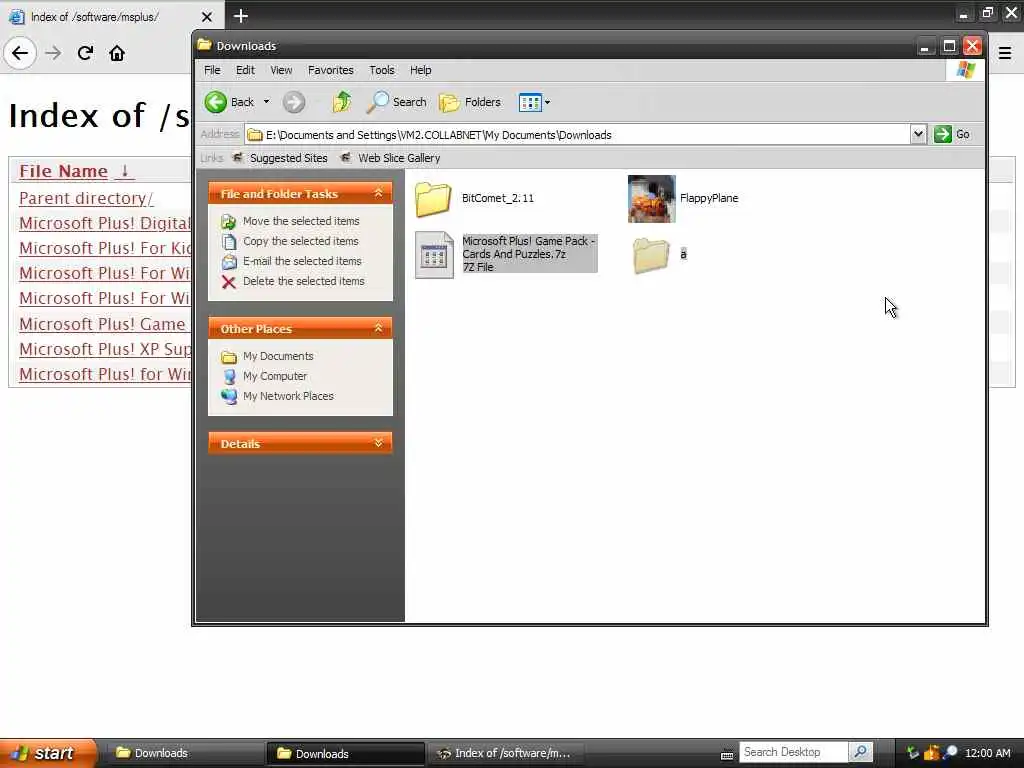Open the Favorites menu

[x=330, y=70]
